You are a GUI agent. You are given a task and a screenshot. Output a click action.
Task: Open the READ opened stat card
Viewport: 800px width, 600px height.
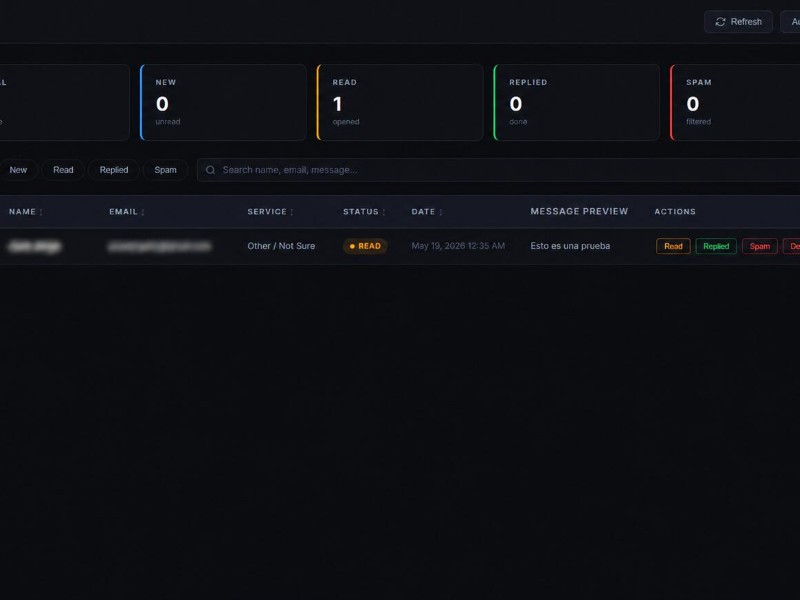pyautogui.click(x=400, y=102)
